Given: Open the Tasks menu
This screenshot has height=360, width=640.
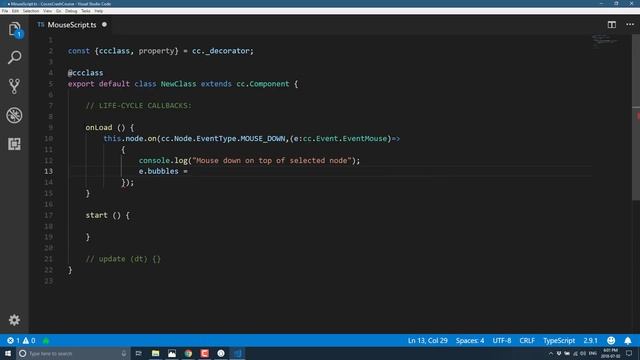Looking at the screenshot, I should click(x=86, y=11).
